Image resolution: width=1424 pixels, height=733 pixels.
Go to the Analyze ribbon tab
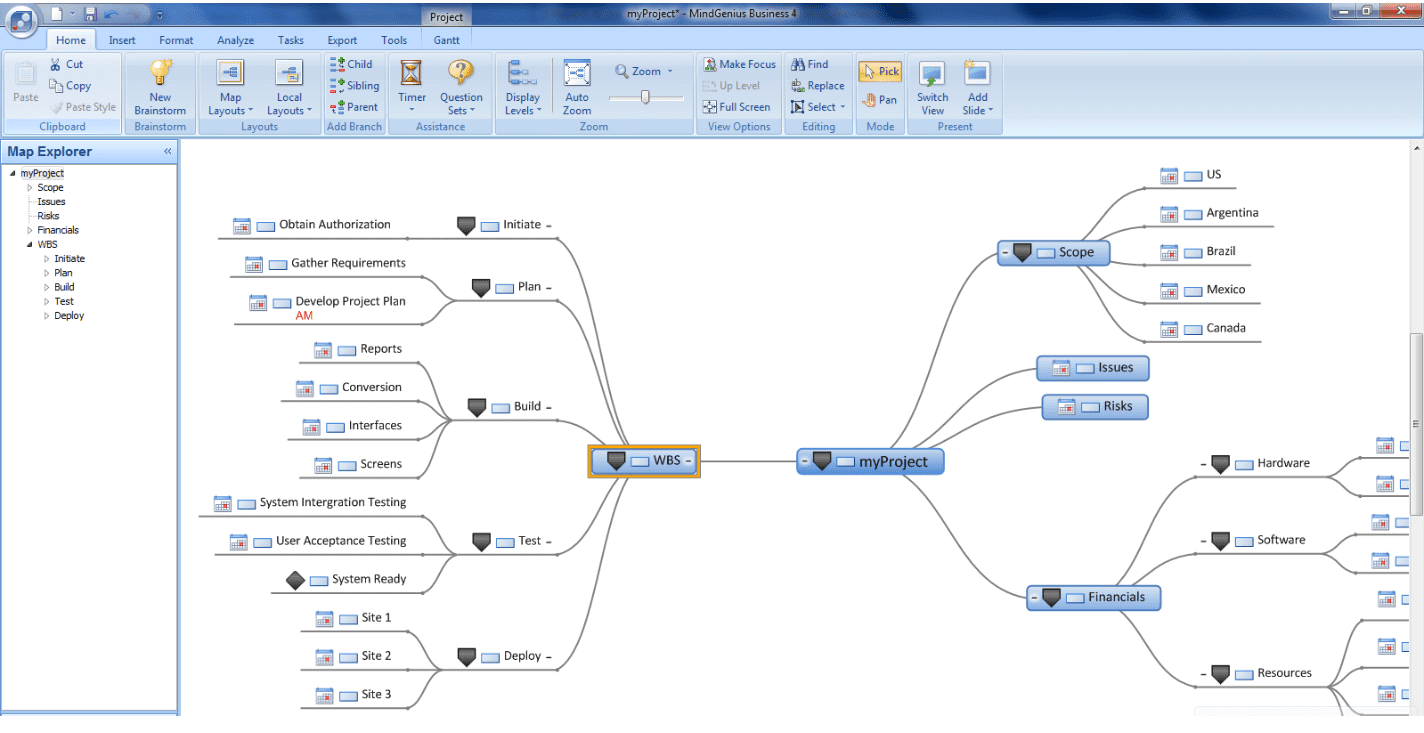(x=236, y=40)
